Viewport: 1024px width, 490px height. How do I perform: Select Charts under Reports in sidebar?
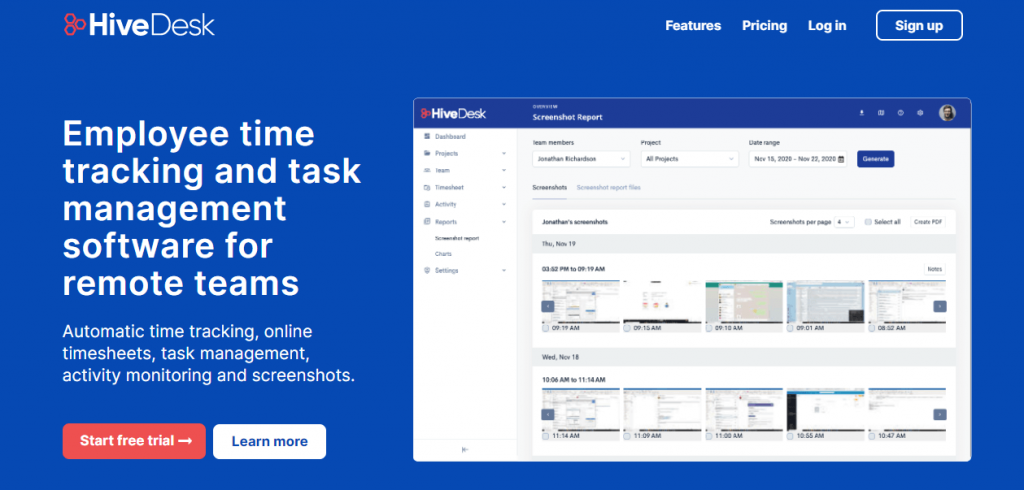tap(443, 253)
